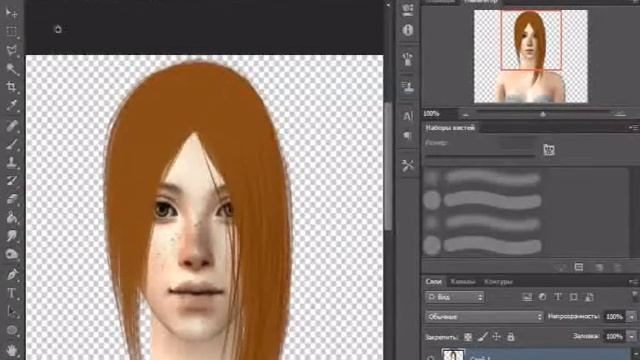Click new brush preset icon
The image size is (640, 360).
(599, 267)
